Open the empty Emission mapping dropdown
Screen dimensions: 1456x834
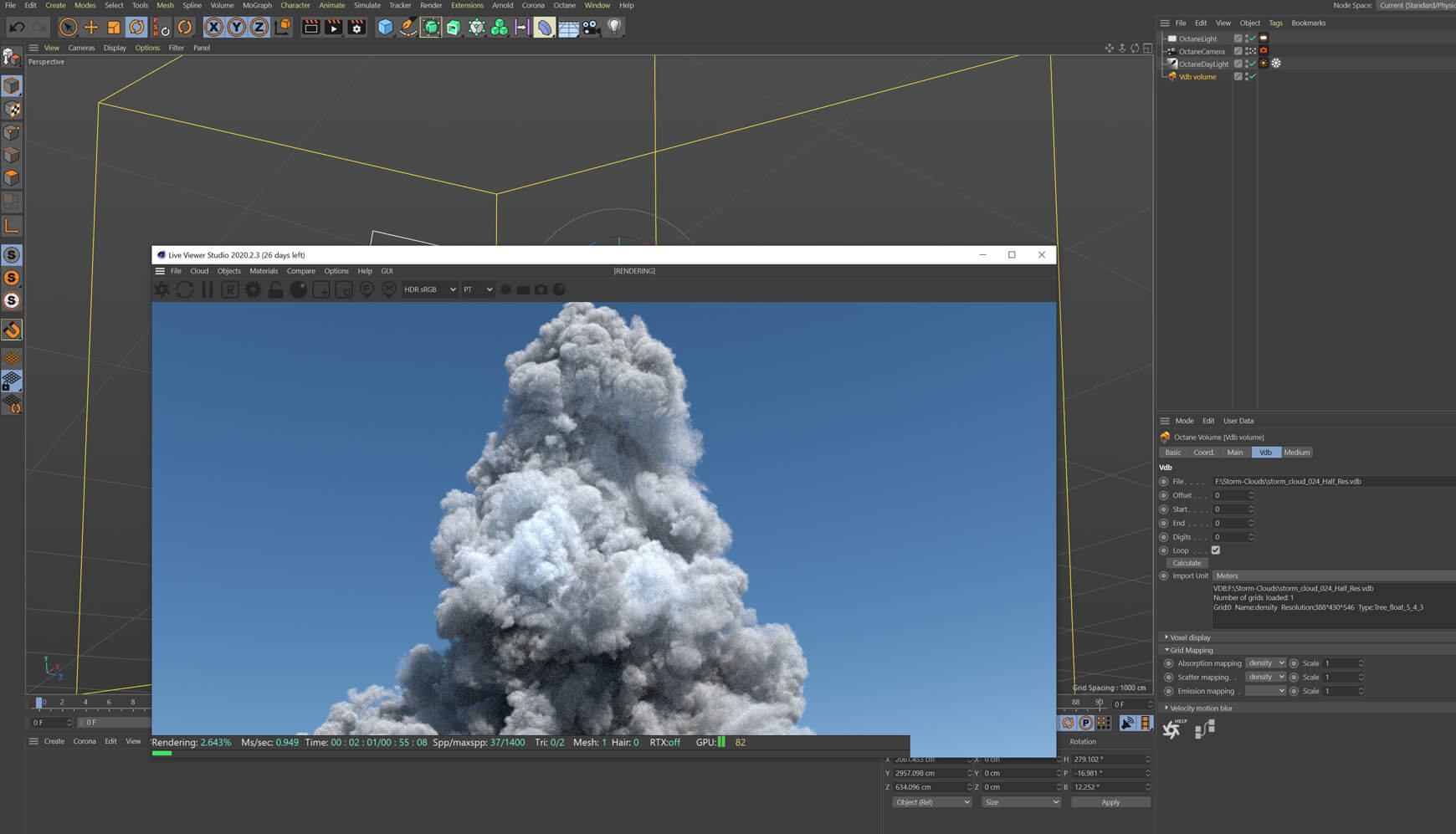tap(1265, 691)
